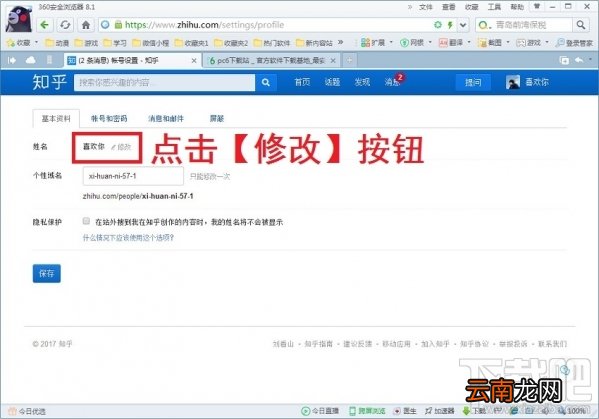
Task: Expand hidden menu items chevron in title bar
Action: coord(410,7)
